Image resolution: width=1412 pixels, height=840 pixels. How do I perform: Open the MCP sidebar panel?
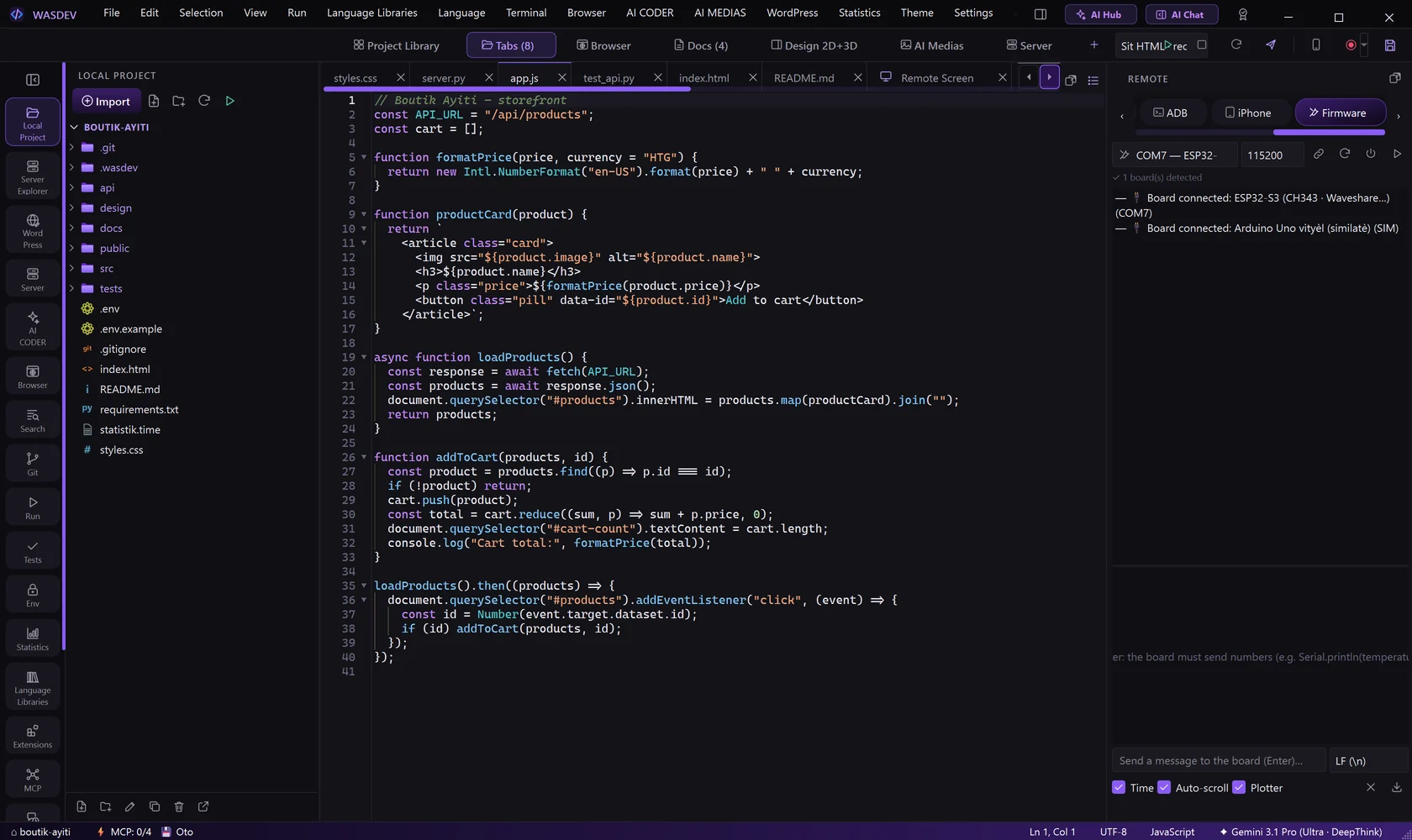33,780
